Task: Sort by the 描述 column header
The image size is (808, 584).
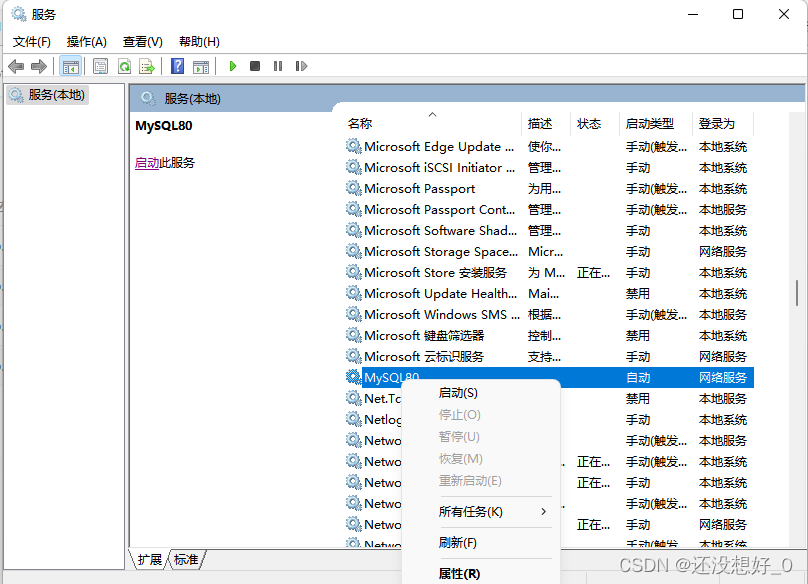Action: tap(546, 124)
